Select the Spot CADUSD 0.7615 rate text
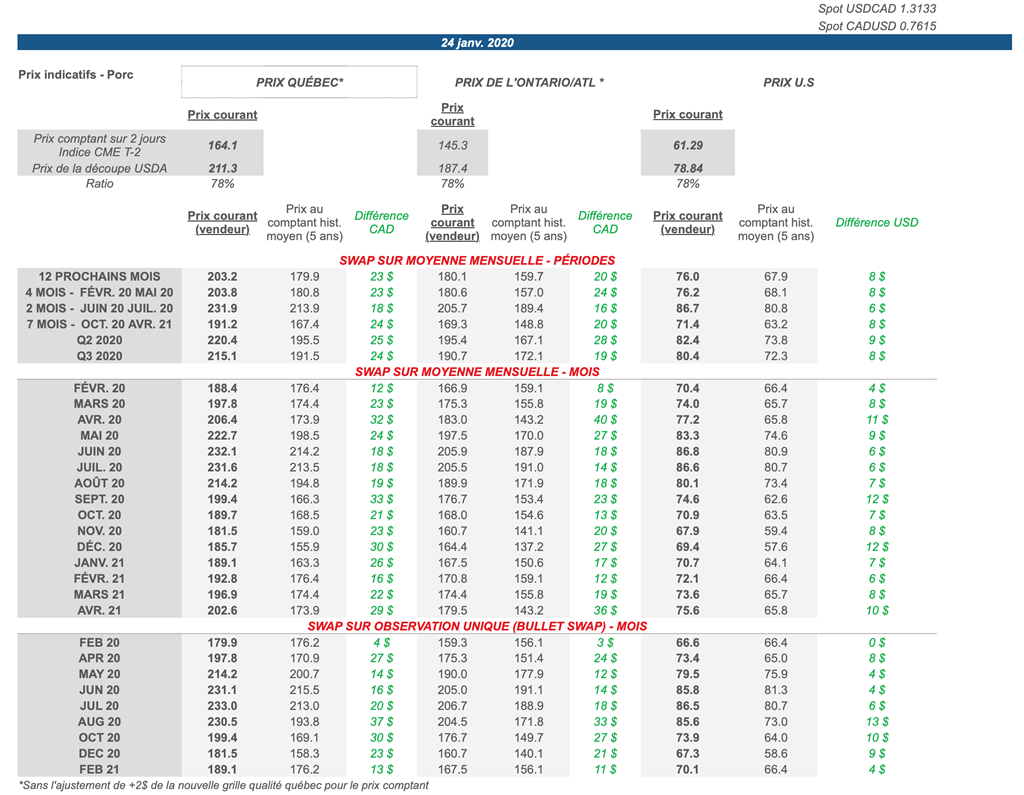 tap(877, 26)
